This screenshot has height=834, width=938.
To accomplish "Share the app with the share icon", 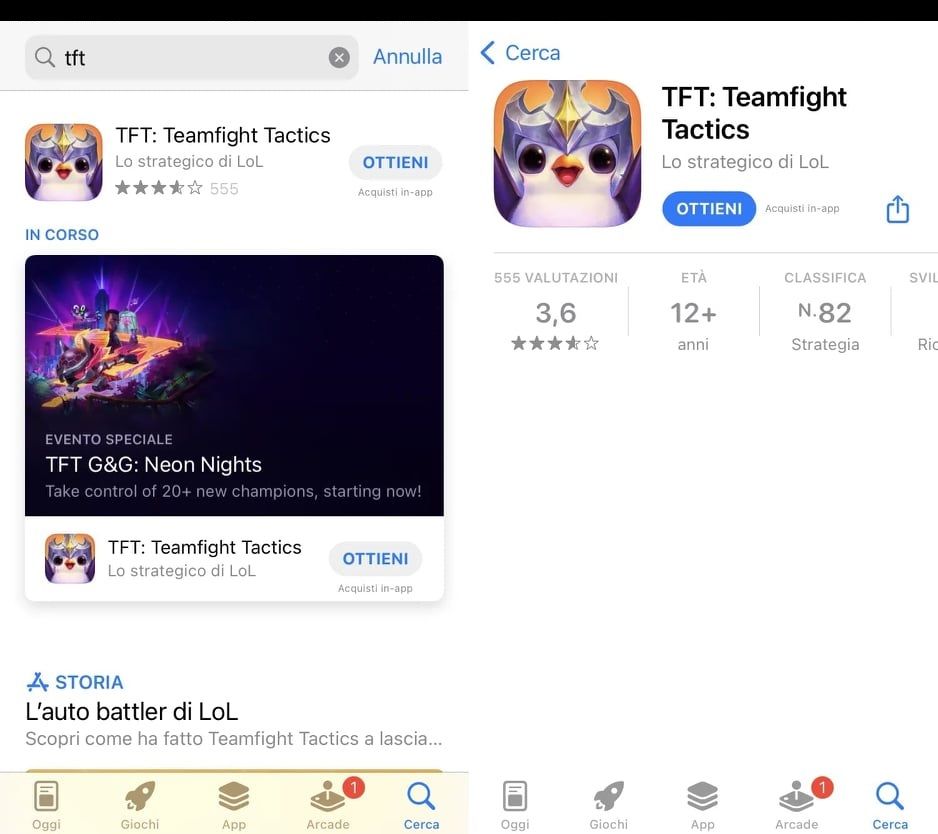I will point(897,209).
